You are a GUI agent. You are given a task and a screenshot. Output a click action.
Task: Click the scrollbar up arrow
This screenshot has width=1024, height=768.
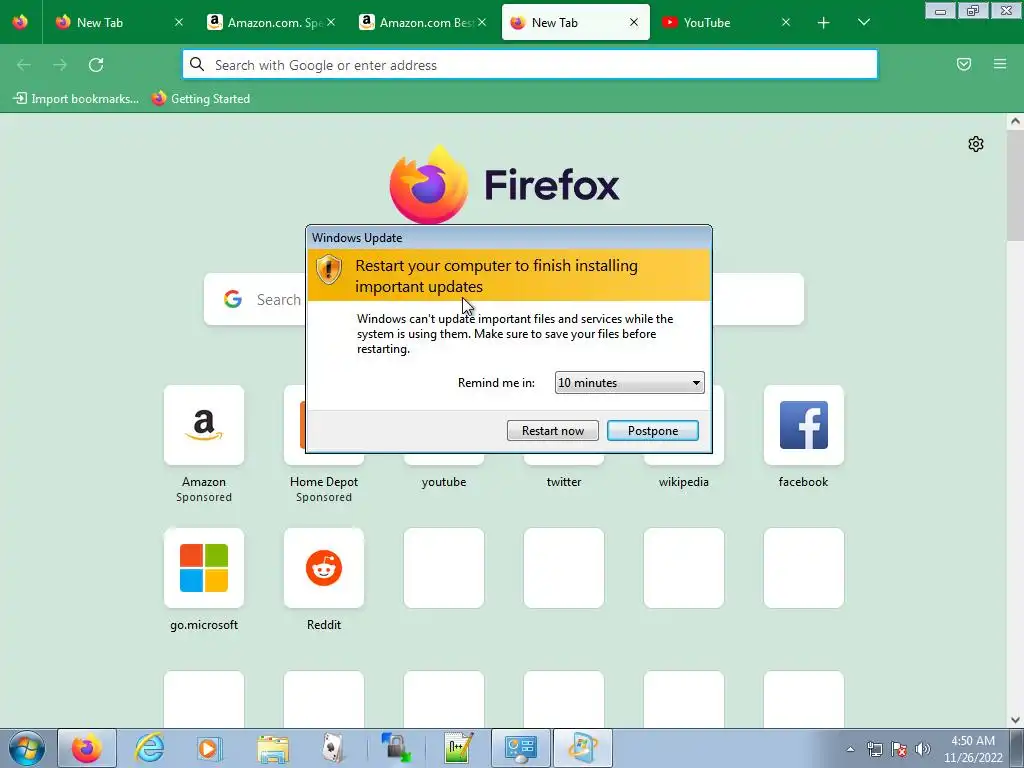(1015, 121)
